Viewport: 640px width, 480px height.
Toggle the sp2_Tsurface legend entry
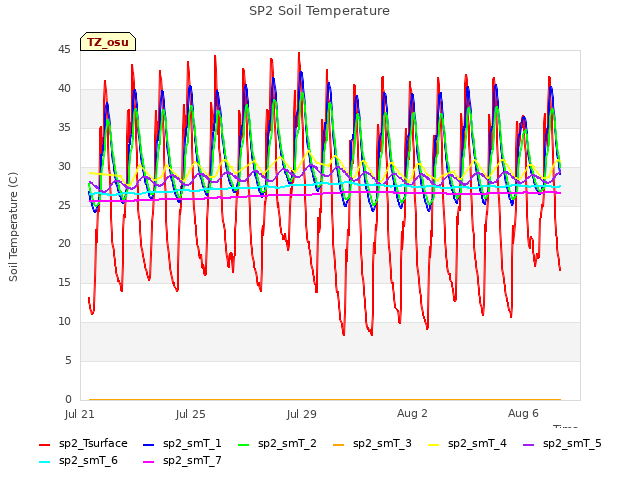(83, 444)
